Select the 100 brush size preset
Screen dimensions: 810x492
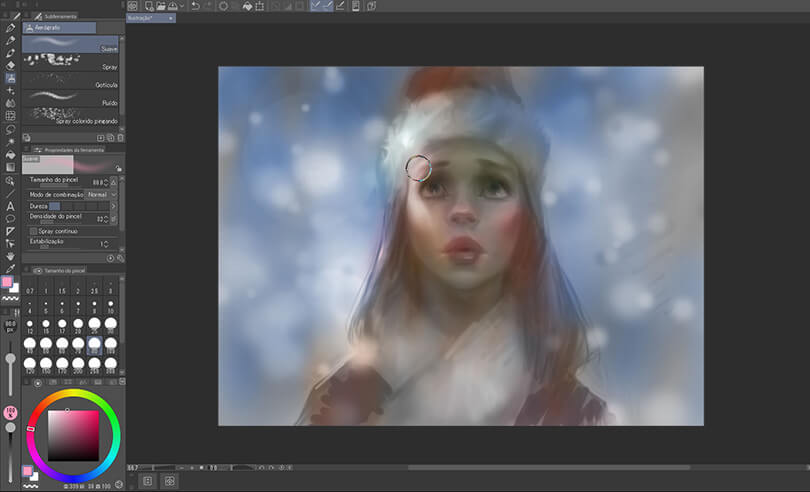click(111, 344)
